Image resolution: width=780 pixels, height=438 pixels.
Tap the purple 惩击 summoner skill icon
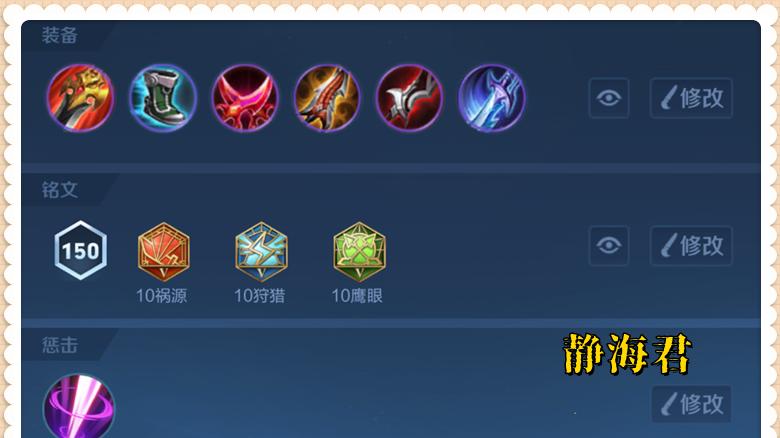(x=79, y=407)
